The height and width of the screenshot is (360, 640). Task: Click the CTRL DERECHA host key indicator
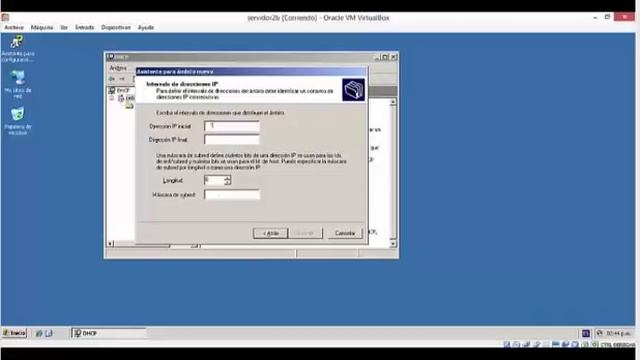[x=617, y=345]
